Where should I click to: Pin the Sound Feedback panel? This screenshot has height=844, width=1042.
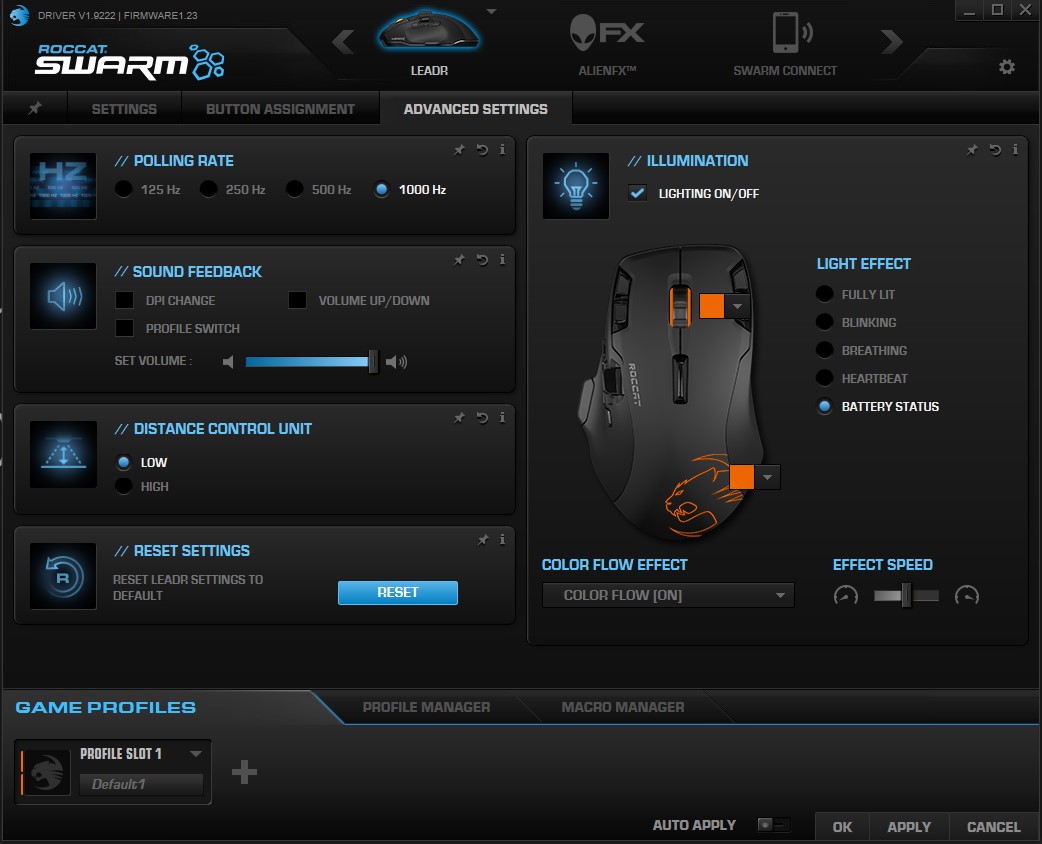click(x=459, y=260)
